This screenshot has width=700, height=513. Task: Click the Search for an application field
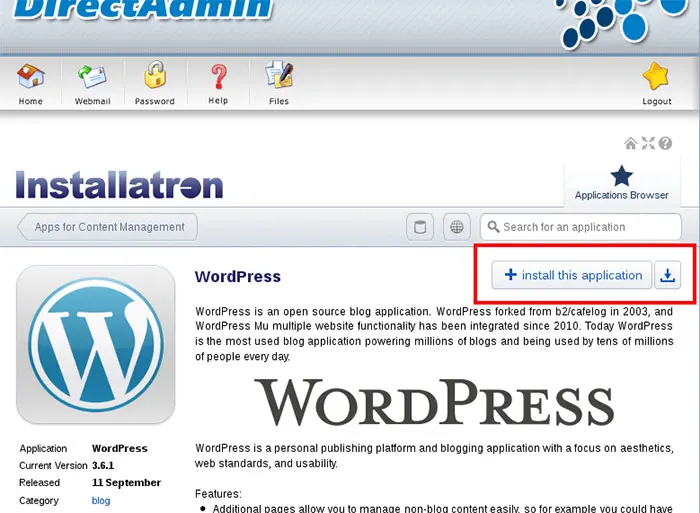click(581, 227)
